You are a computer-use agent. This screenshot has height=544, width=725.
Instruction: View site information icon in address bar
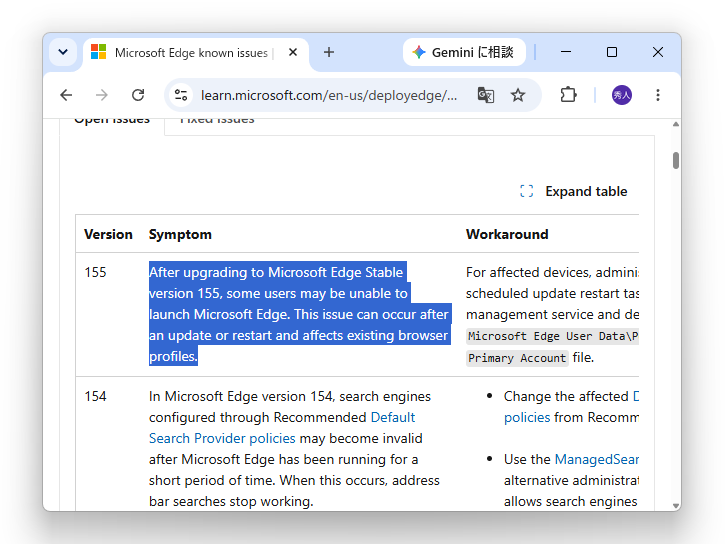[x=181, y=95]
